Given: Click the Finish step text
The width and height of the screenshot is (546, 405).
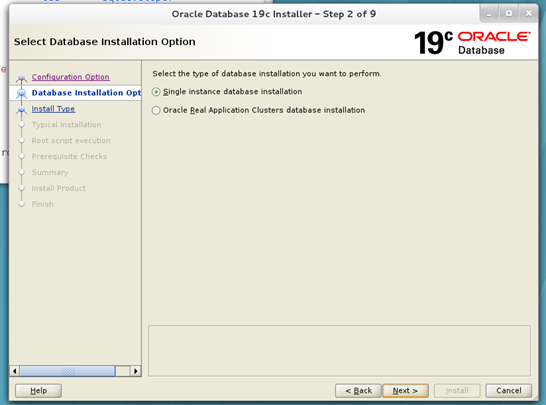Looking at the screenshot, I should [x=42, y=204].
